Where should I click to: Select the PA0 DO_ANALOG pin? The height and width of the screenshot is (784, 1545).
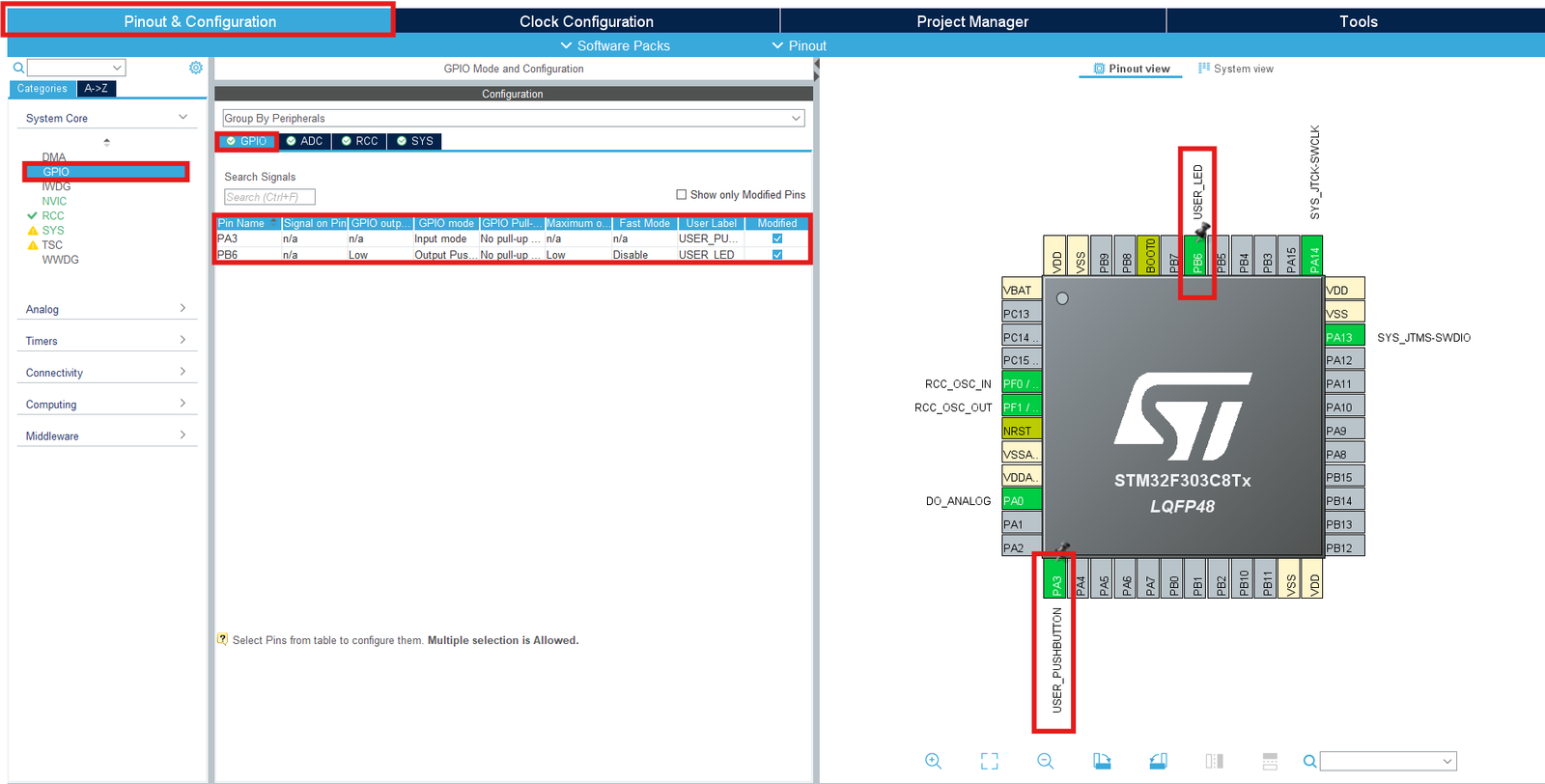coord(1021,500)
